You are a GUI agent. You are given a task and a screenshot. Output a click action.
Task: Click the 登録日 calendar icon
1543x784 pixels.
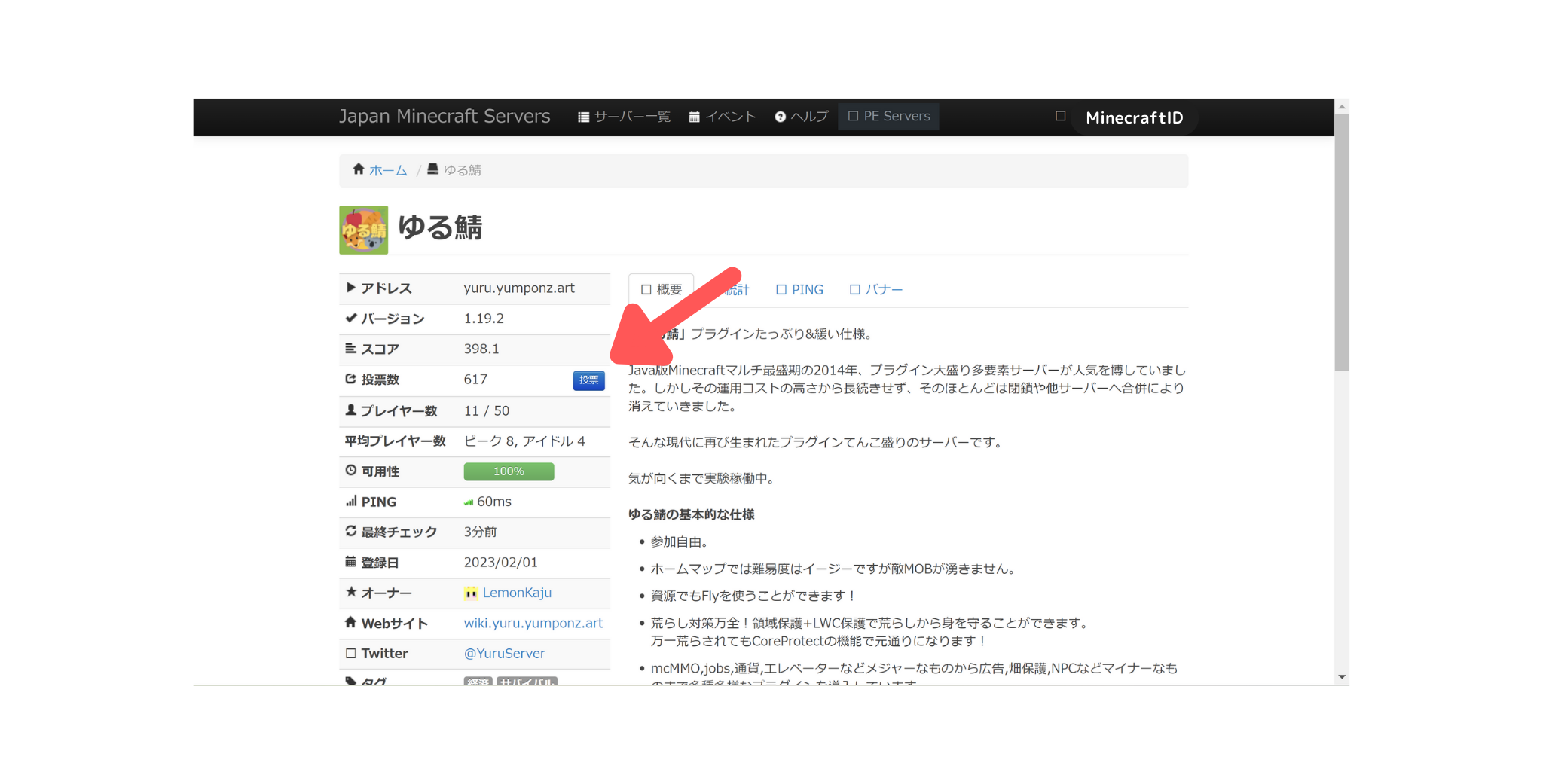(350, 561)
